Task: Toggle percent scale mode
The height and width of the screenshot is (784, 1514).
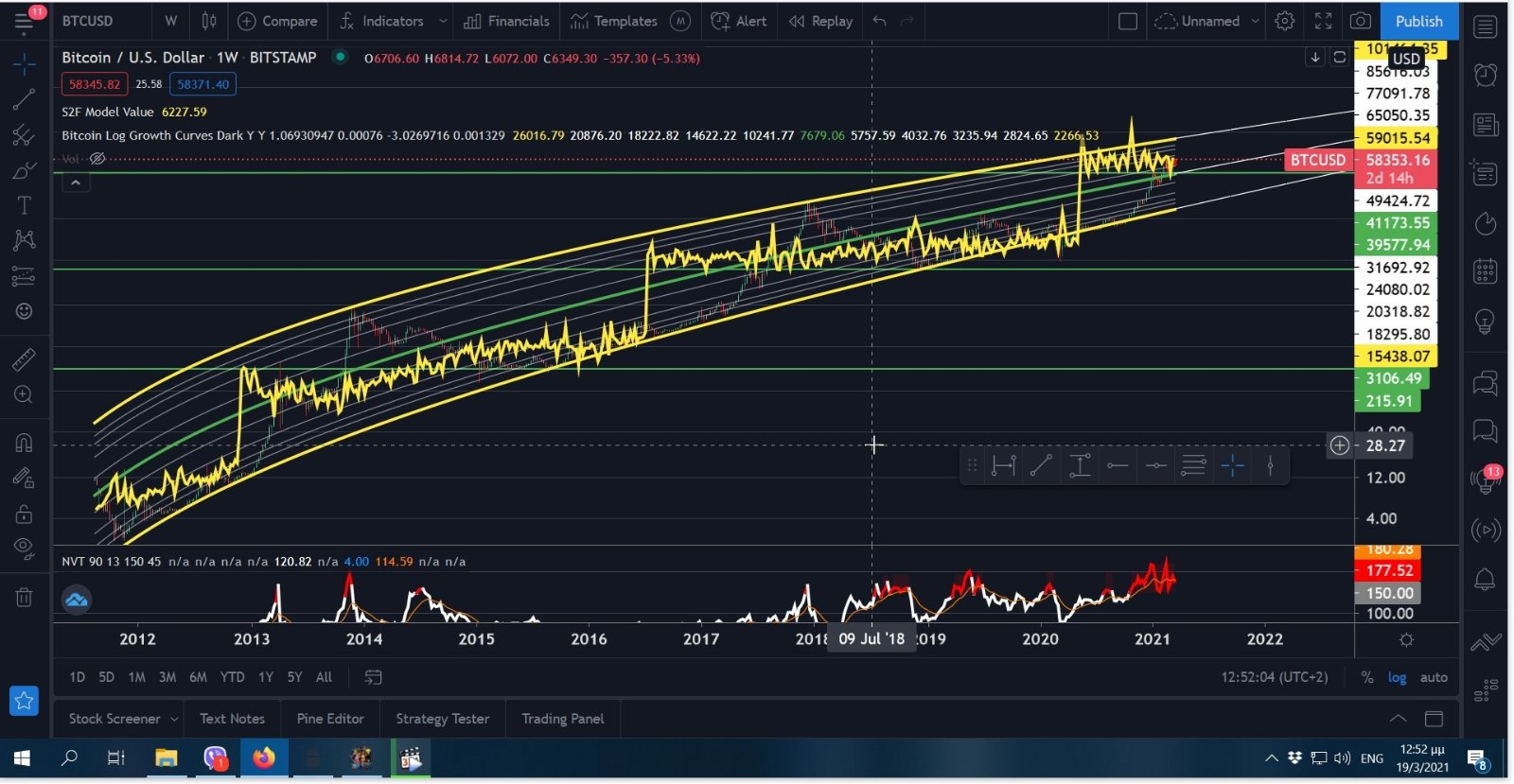Action: [1366, 677]
